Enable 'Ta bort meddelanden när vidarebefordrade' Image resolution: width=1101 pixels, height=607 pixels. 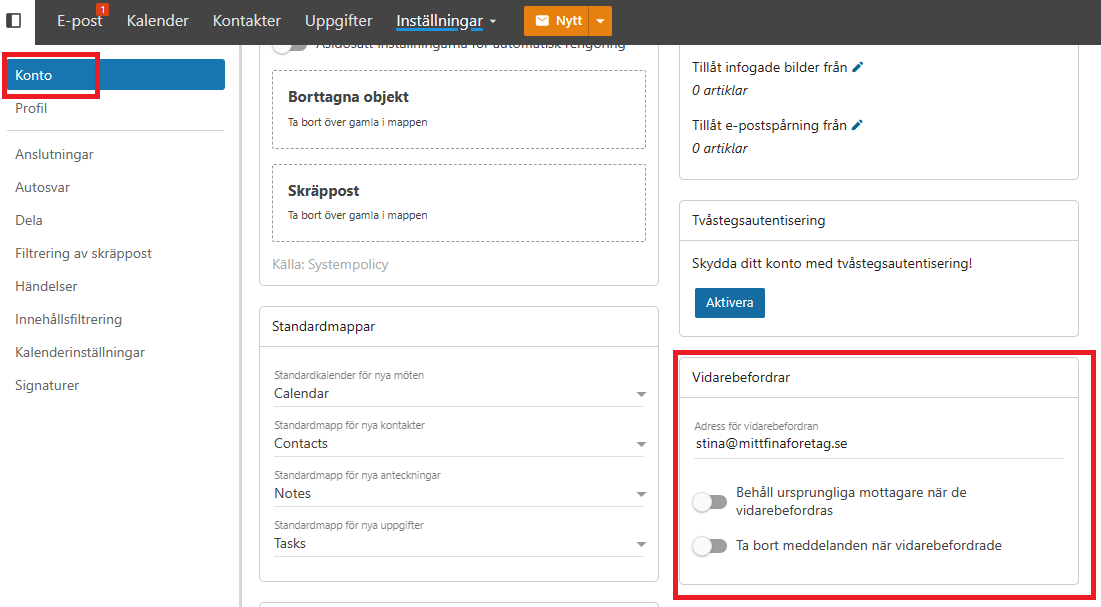709,546
